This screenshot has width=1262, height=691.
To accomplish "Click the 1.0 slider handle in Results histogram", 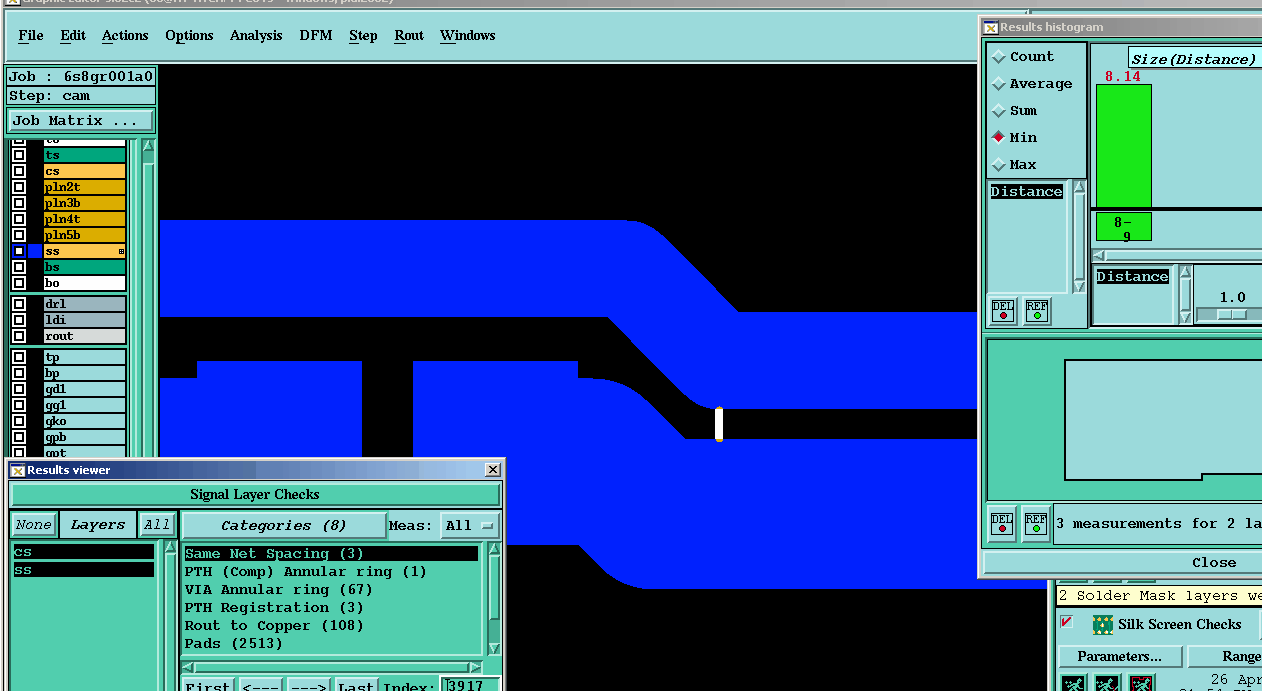I will point(1231,314).
